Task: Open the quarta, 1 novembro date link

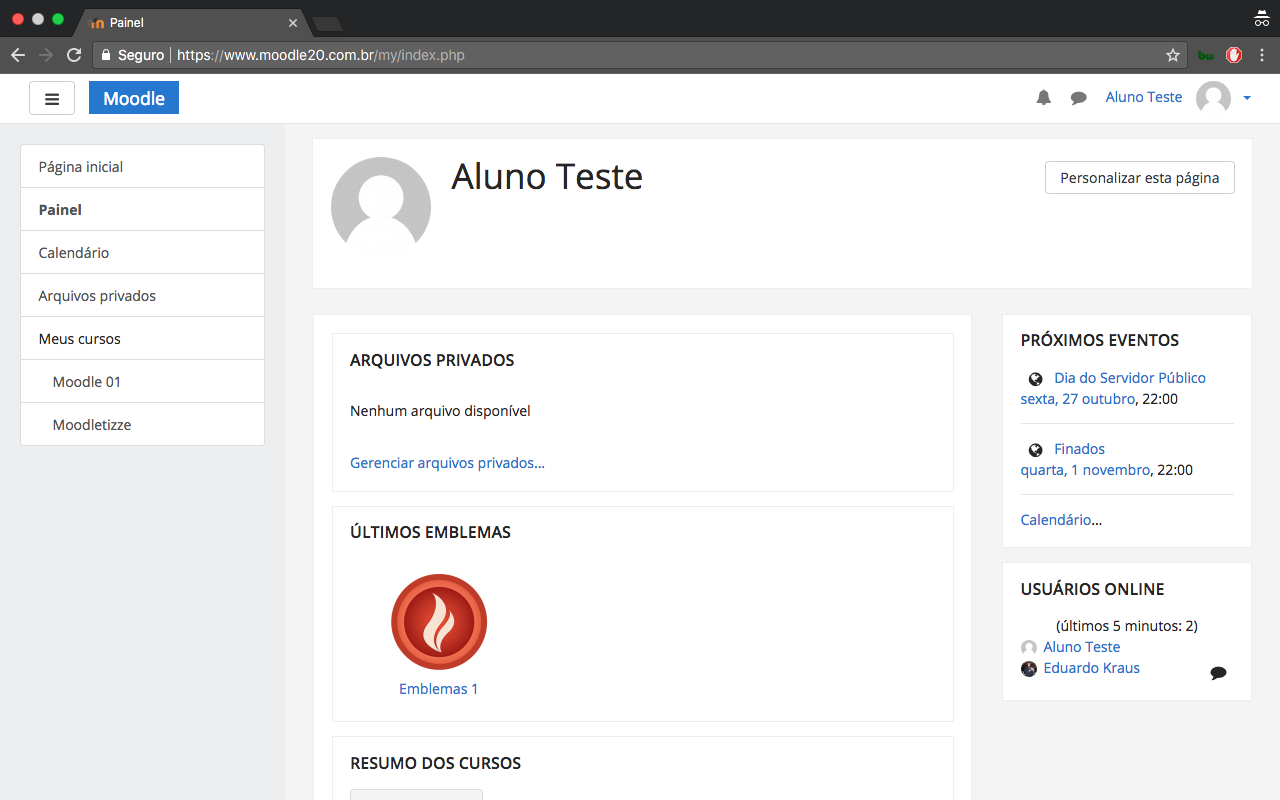Action: pyautogui.click(x=1085, y=470)
